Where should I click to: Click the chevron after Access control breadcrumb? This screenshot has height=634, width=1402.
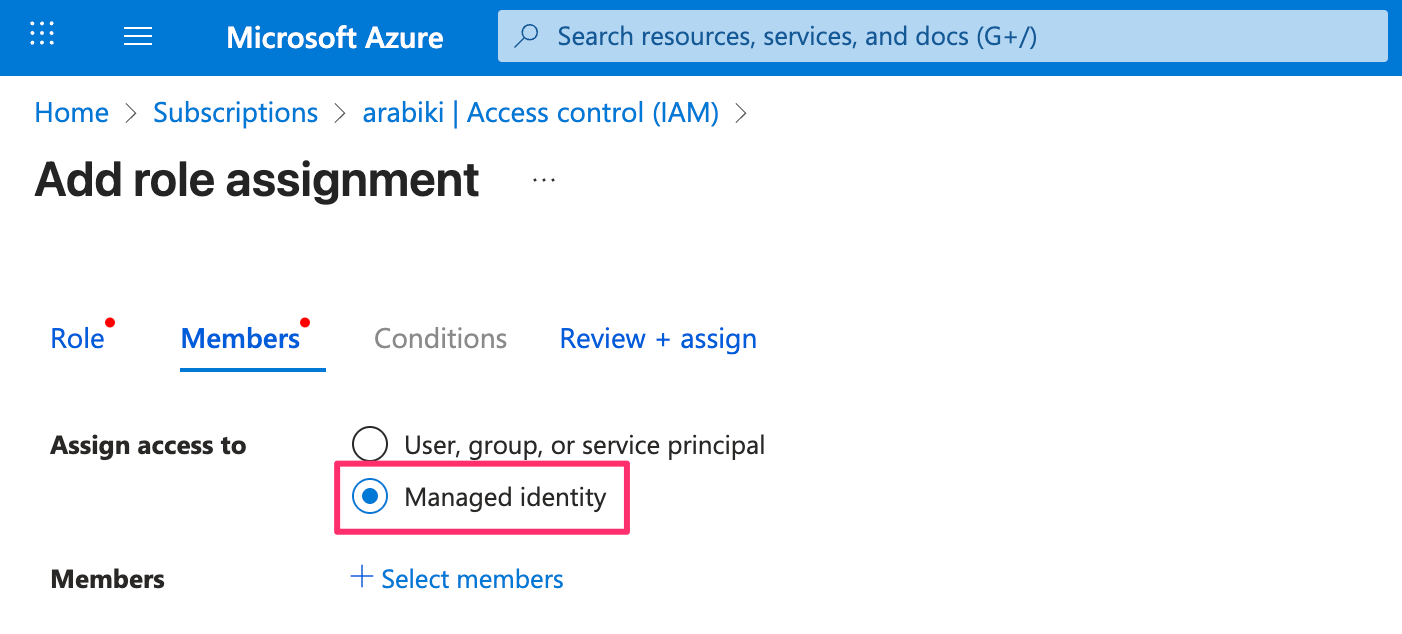pos(741,114)
